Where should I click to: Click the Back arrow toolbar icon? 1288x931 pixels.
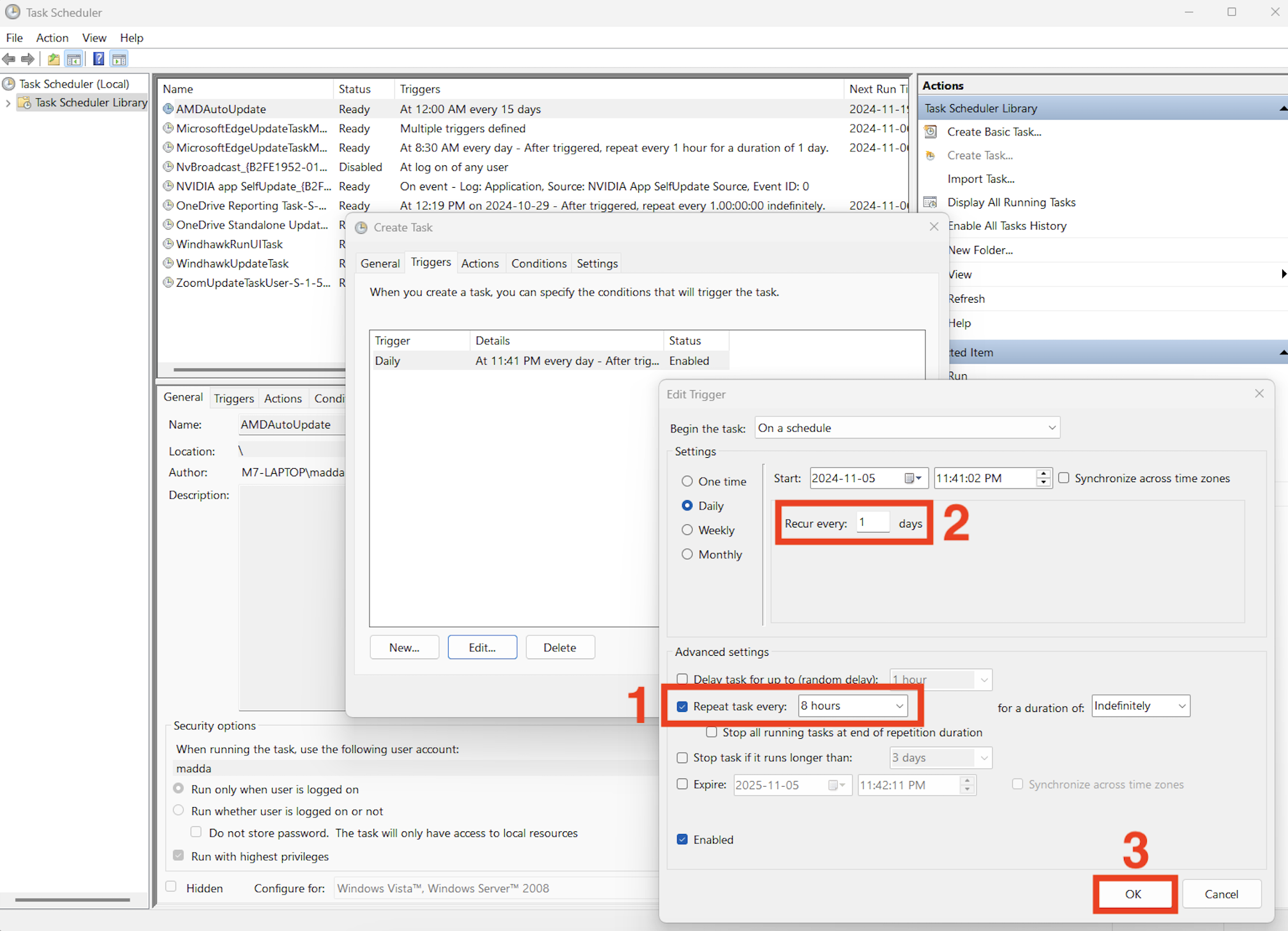tap(9, 59)
